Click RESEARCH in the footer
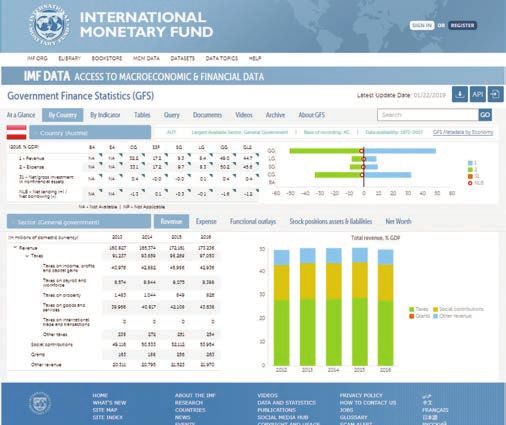The height and width of the screenshot is (425, 506). pos(189,403)
